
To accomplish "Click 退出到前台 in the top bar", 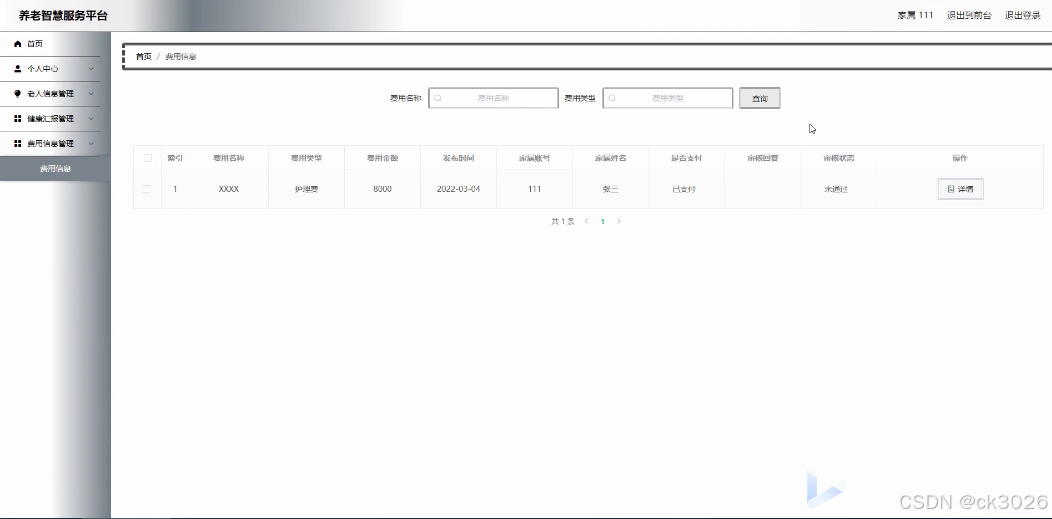I will click(969, 15).
